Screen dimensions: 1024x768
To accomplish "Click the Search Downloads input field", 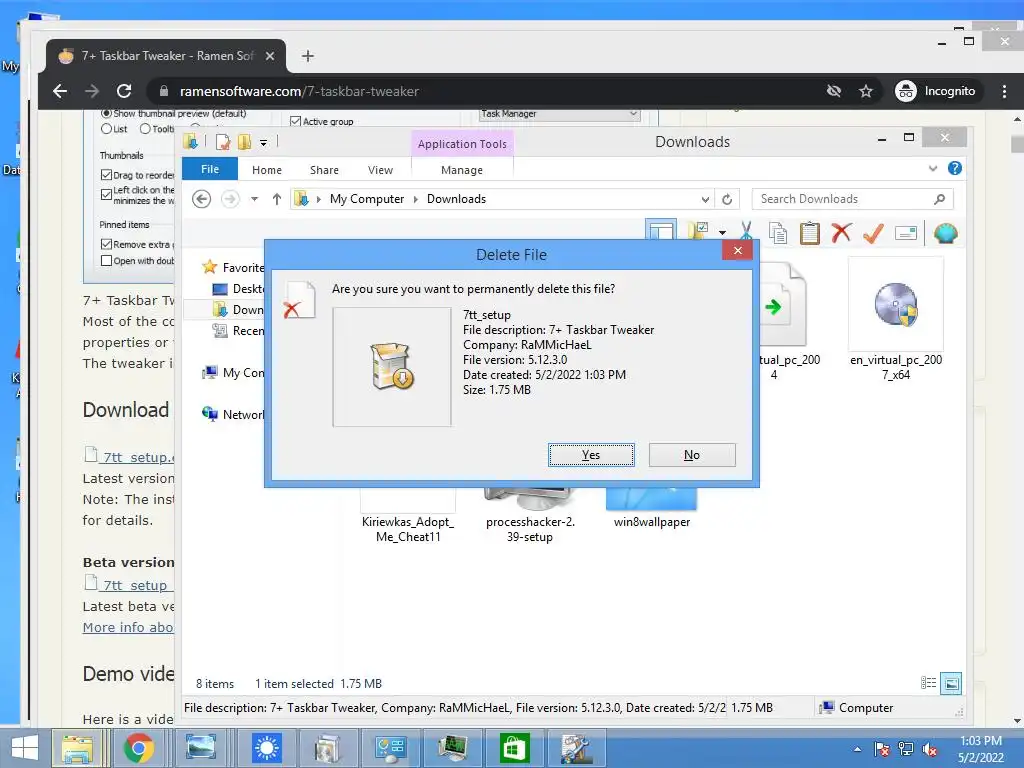I will point(852,199).
